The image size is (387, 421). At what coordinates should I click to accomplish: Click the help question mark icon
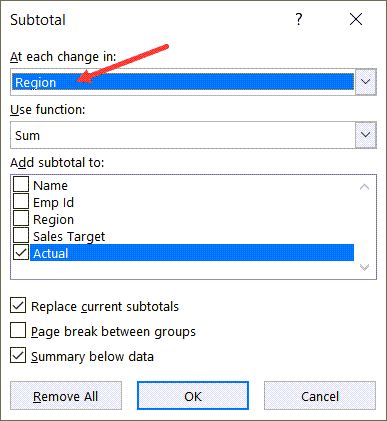[x=299, y=19]
